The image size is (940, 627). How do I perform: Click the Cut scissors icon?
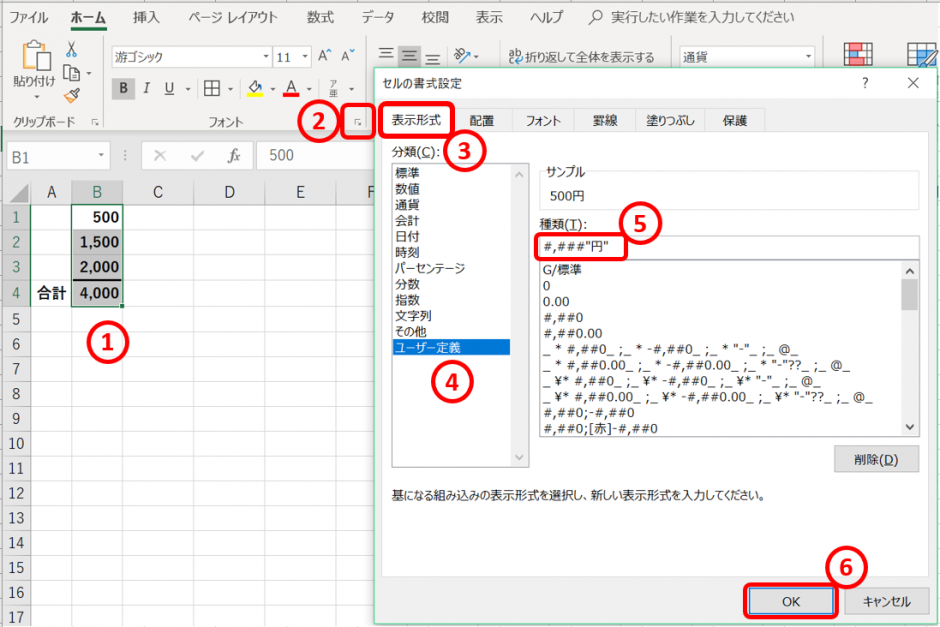tap(72, 50)
